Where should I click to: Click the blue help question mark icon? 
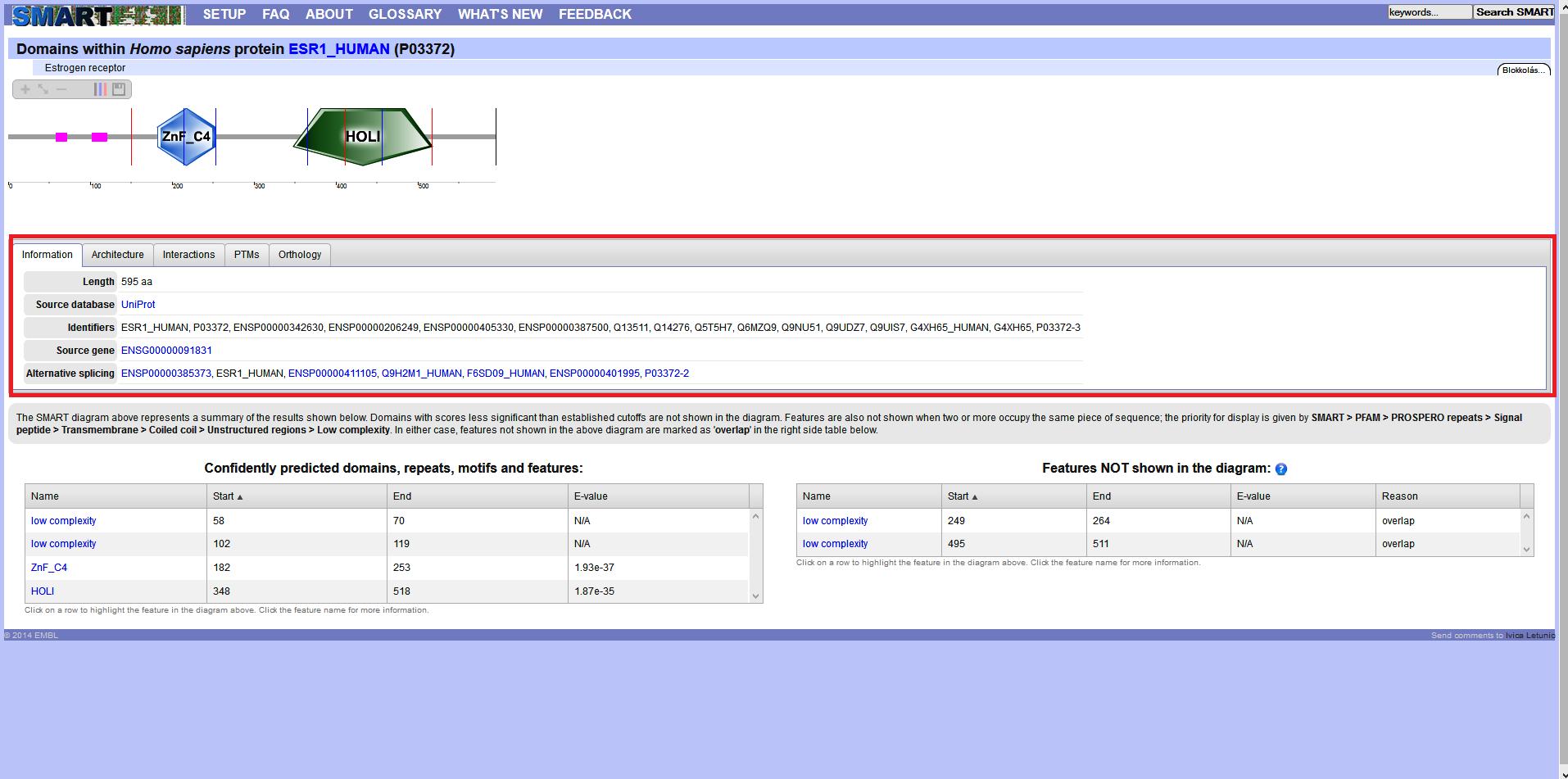tap(1281, 469)
